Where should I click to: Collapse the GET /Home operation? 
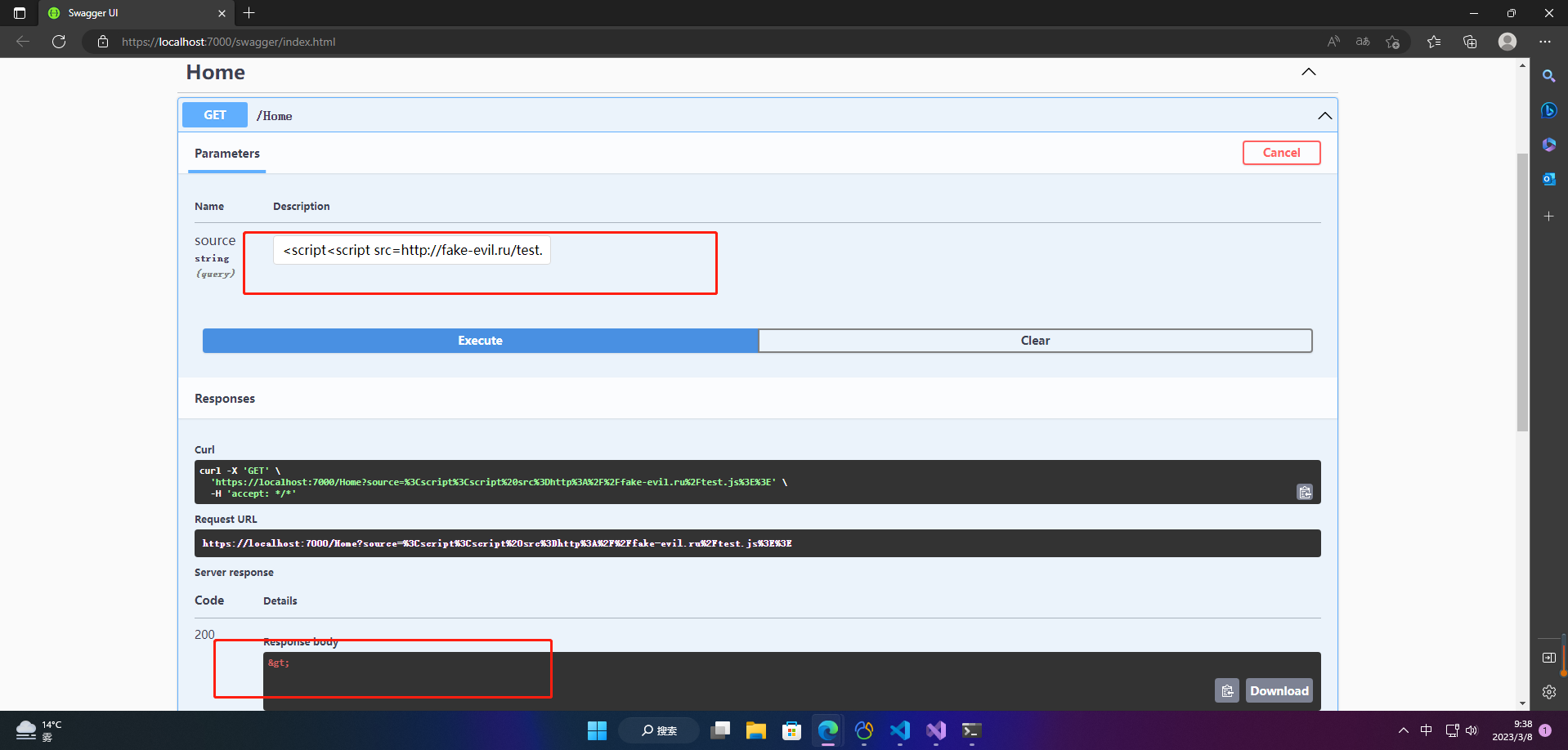click(1325, 116)
